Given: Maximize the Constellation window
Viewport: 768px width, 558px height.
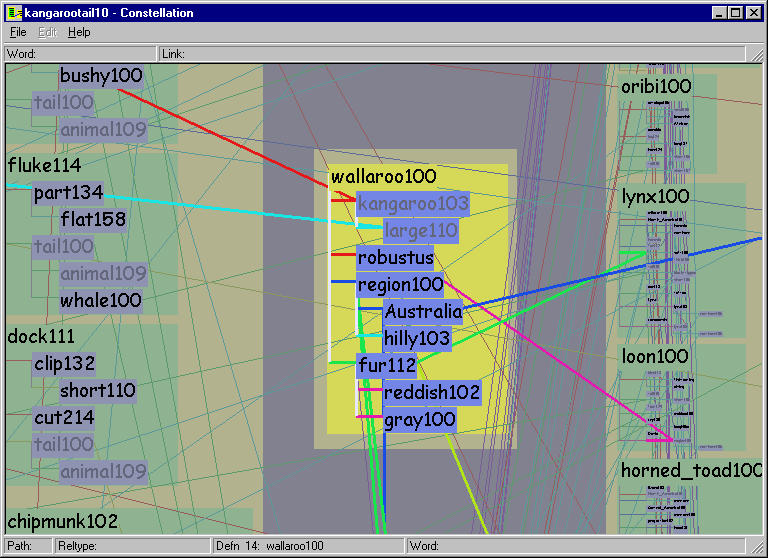Looking at the screenshot, I should (736, 13).
